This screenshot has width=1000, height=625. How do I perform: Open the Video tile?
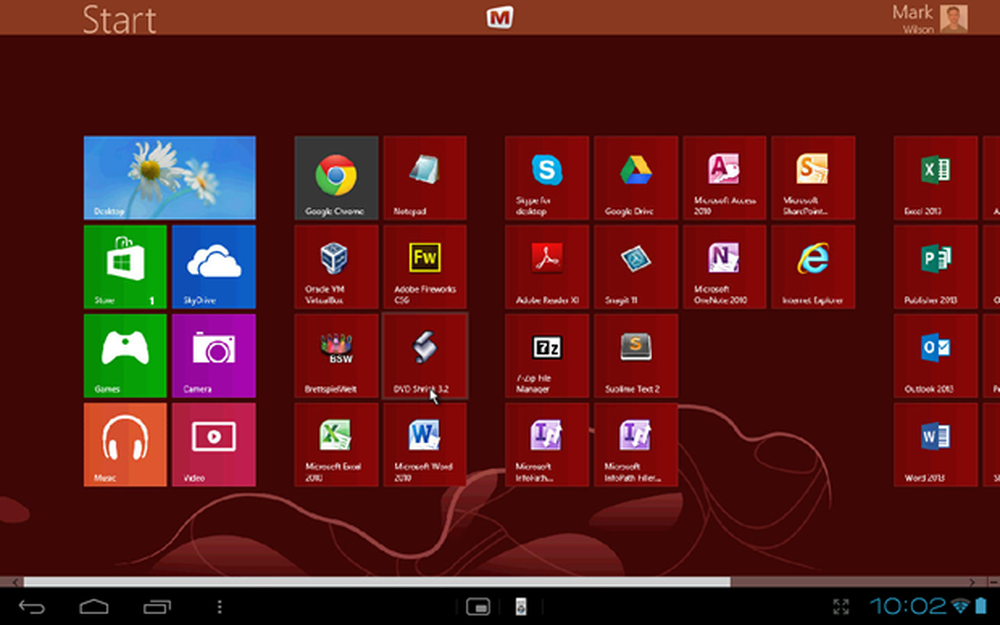pos(214,445)
